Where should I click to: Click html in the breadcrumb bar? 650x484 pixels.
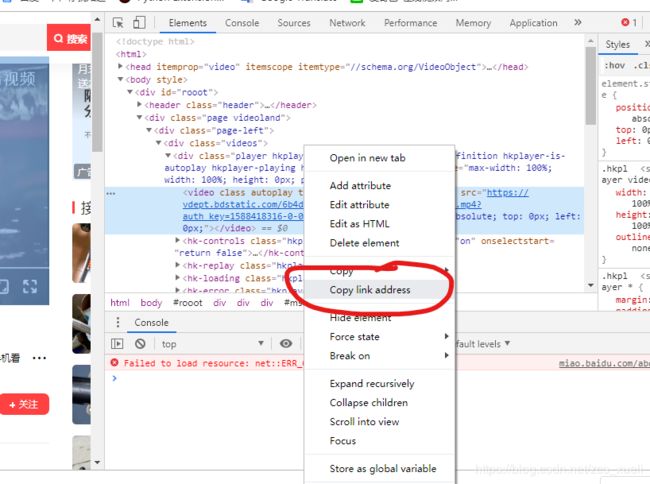point(120,303)
